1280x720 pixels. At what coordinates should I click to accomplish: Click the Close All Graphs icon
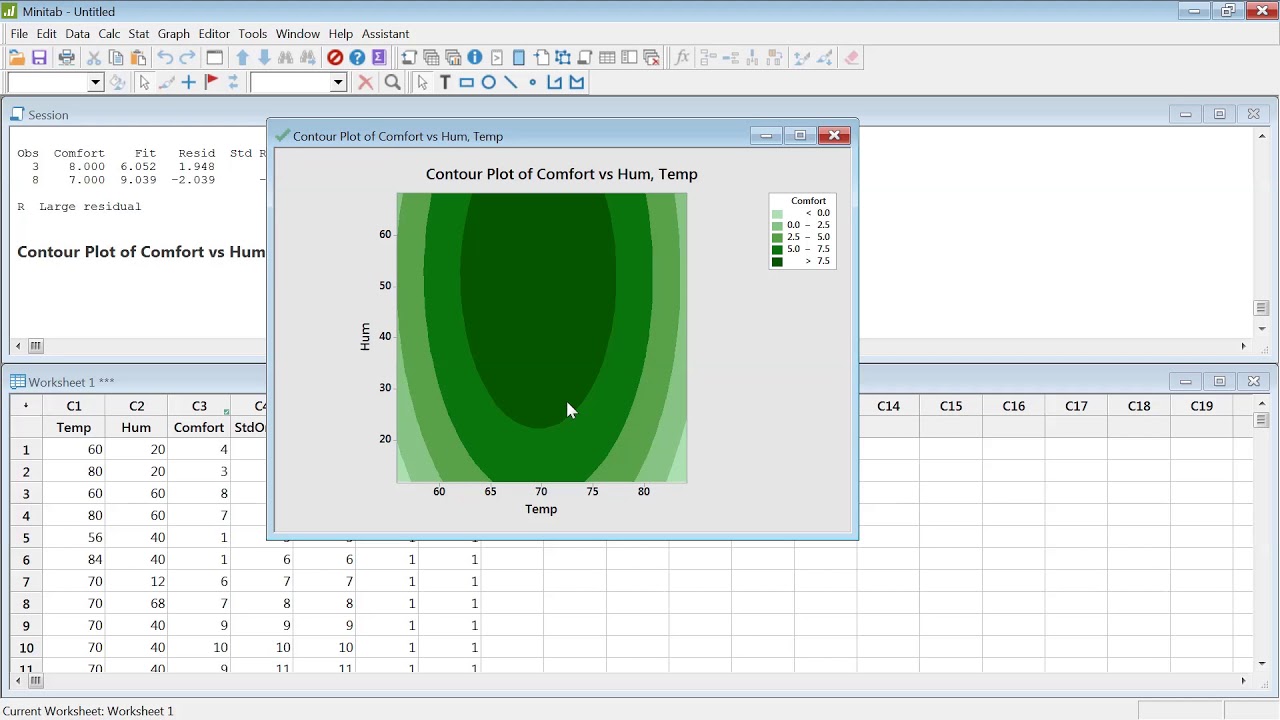651,58
